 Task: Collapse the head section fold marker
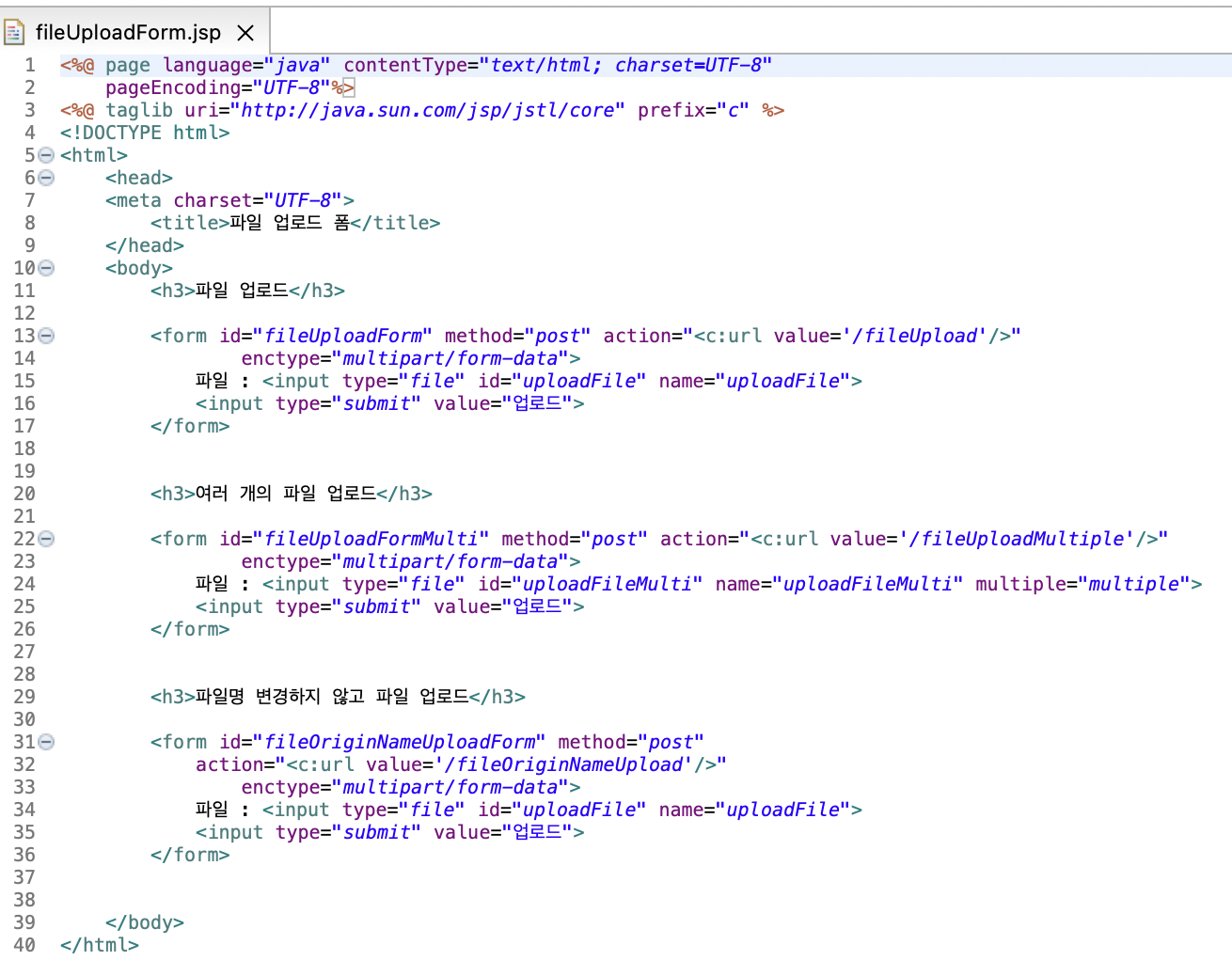click(45, 177)
